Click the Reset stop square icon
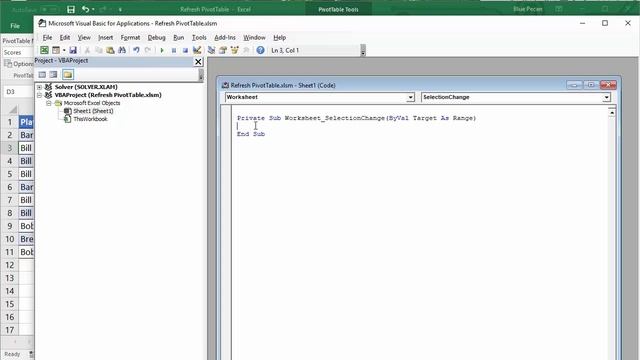Viewport: 640px width, 360px height. (185, 50)
